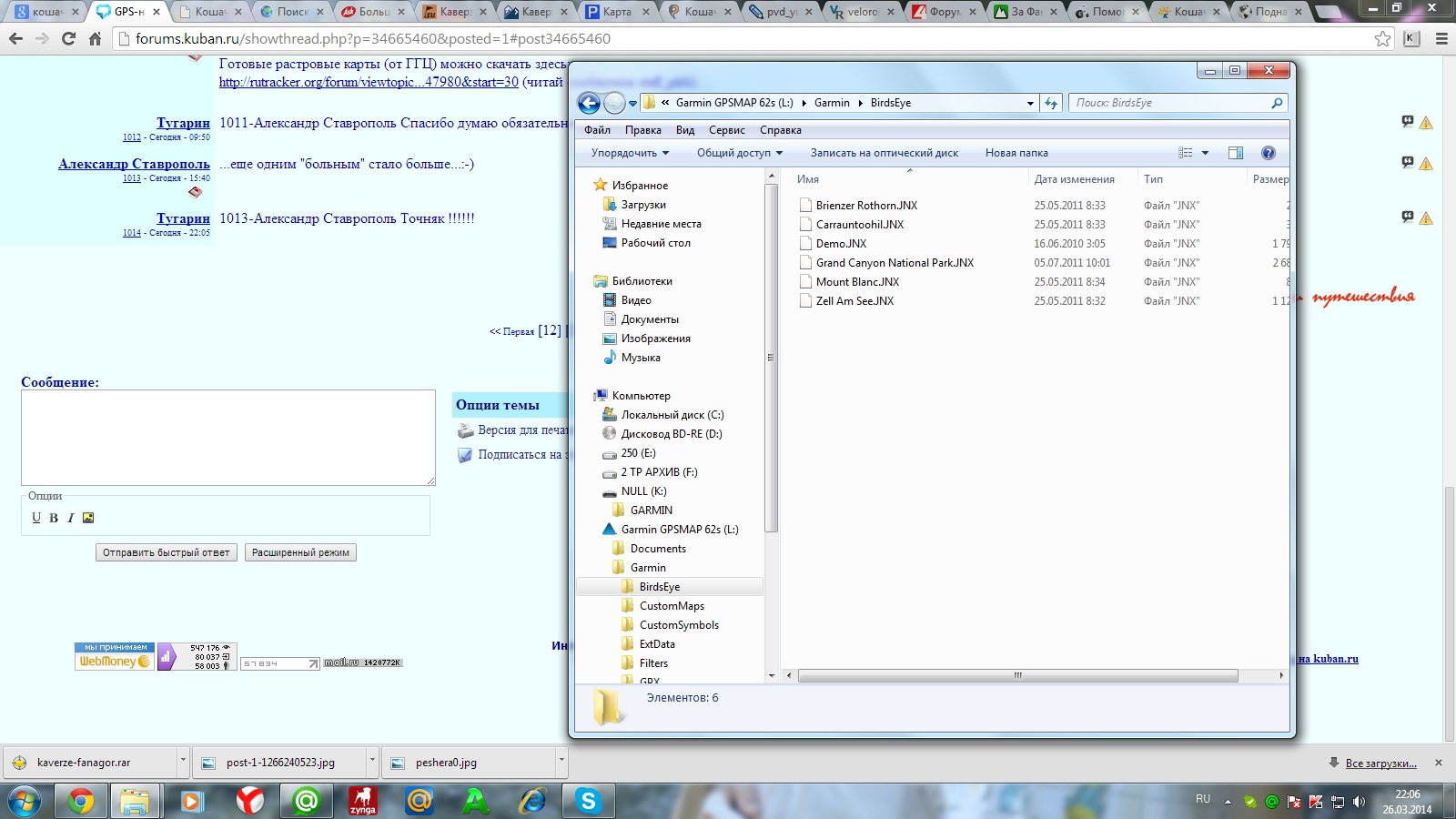Click bold formatting icon in quick reply

[54, 518]
